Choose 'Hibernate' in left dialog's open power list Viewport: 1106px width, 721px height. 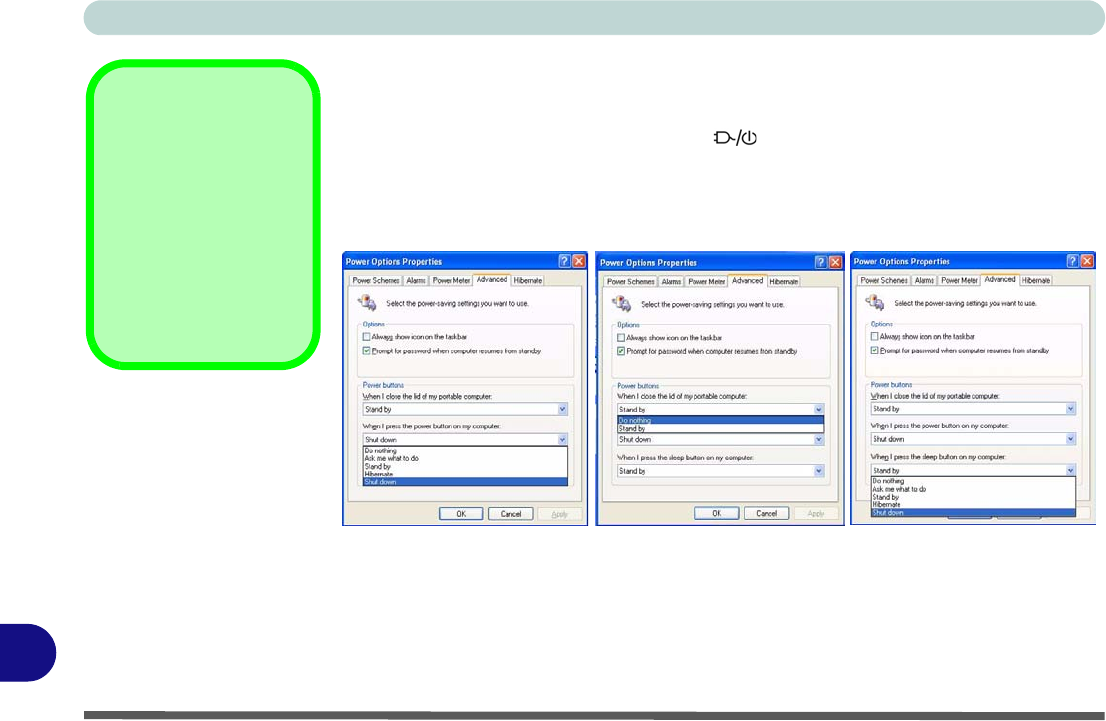point(465,474)
